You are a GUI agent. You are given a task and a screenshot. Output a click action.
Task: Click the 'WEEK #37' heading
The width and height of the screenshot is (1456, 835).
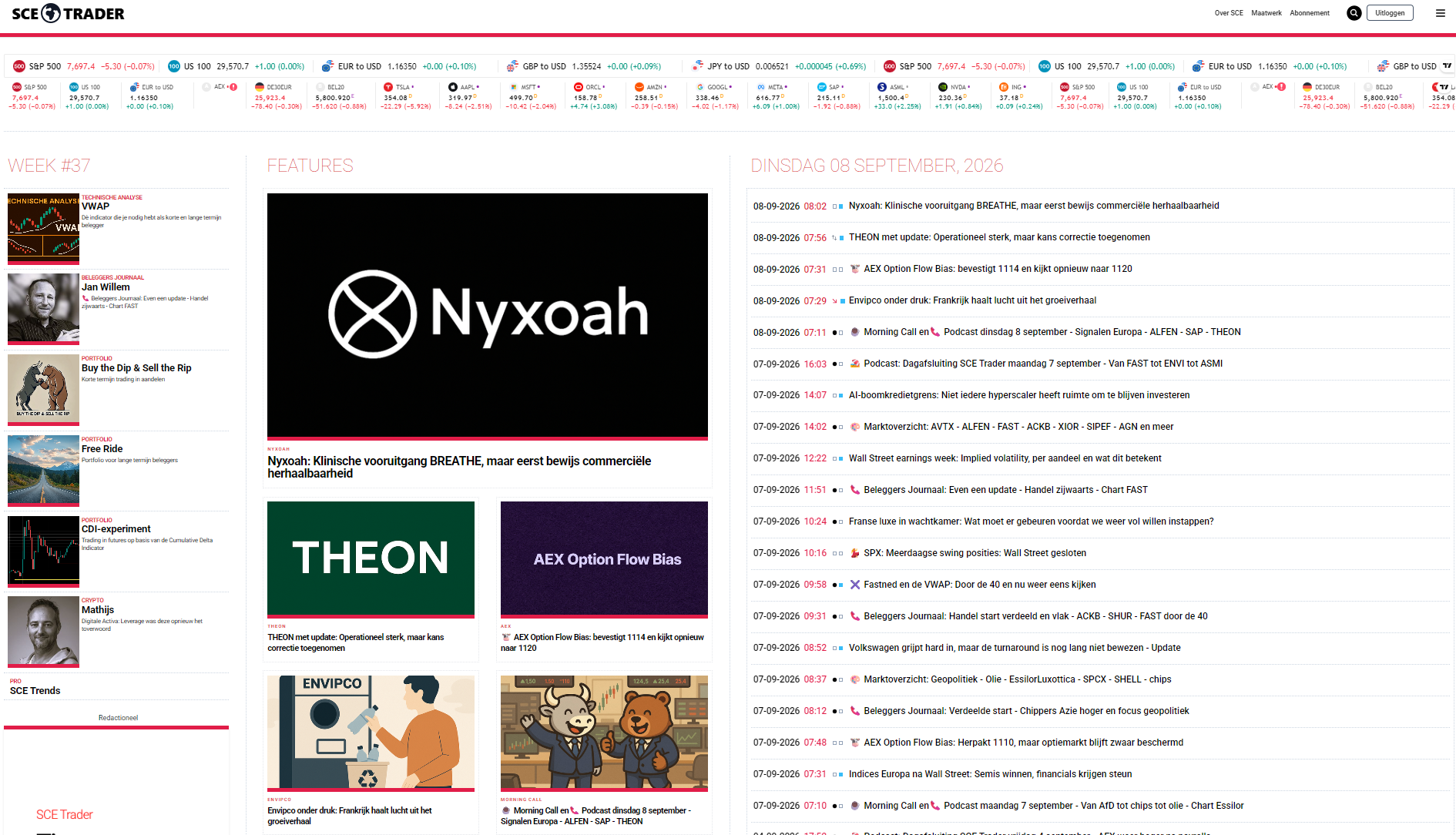pyautogui.click(x=49, y=166)
